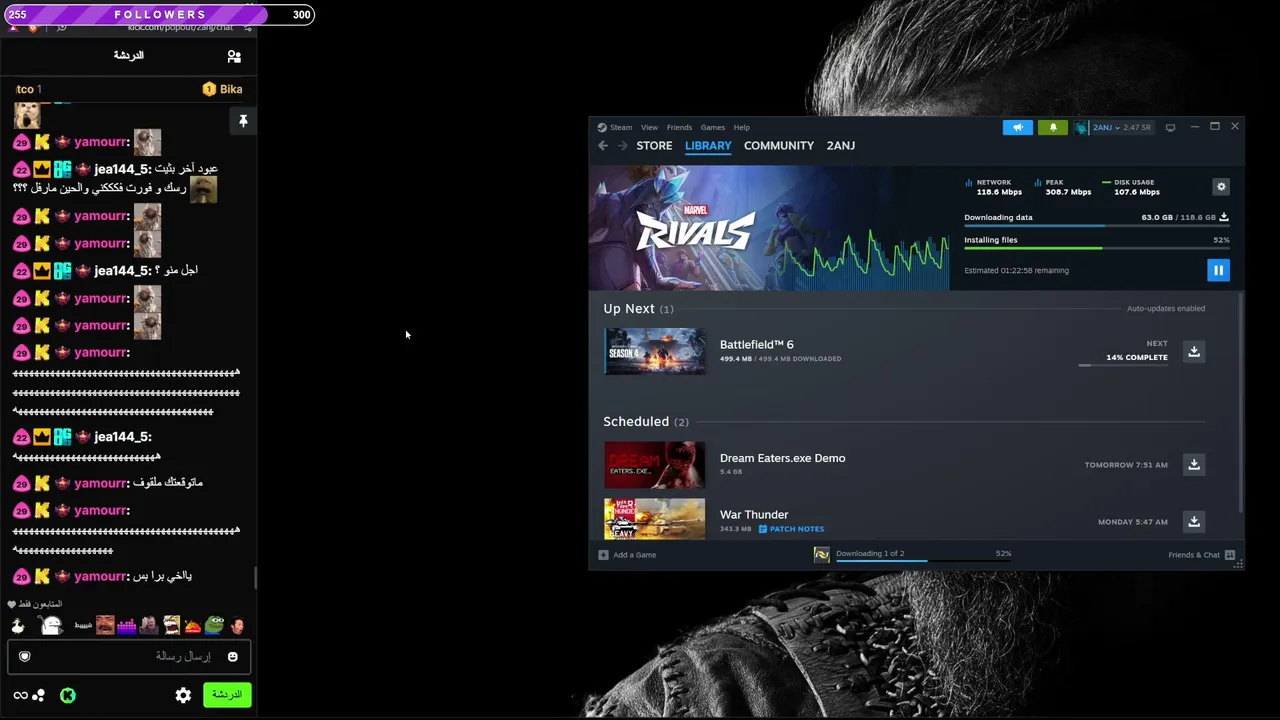Open the Dream Eaters.exe Demo thumbnail

coord(654,465)
